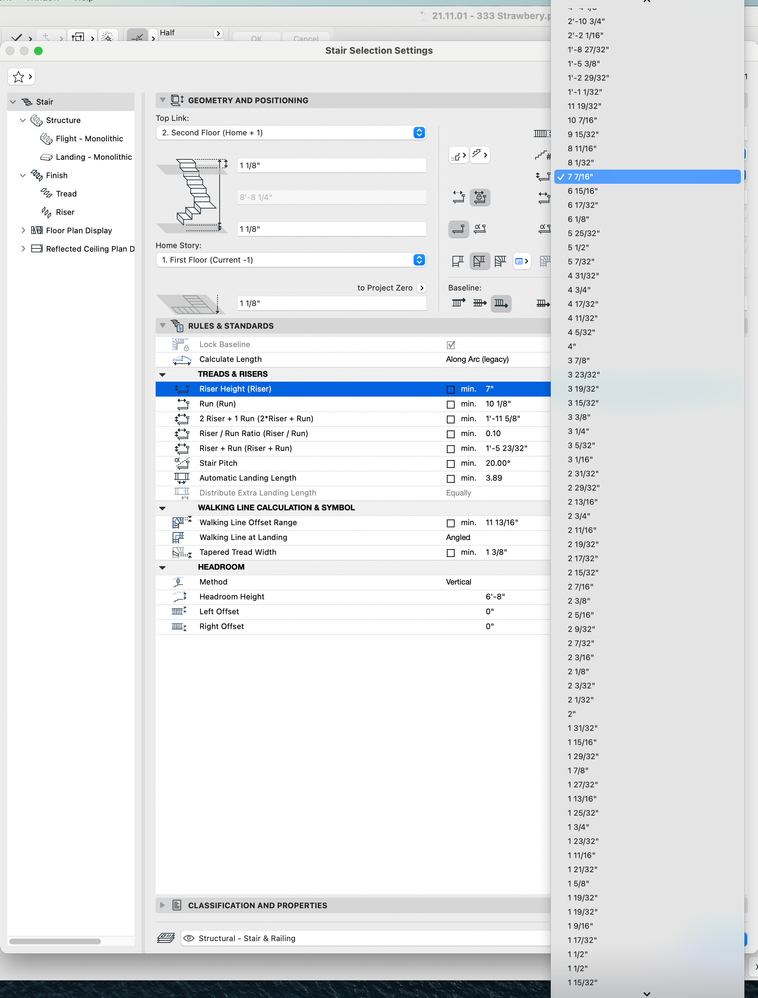Viewport: 758px width, 998px height.
Task: Click the layer stack icon at bottom left
Action: click(x=166, y=938)
